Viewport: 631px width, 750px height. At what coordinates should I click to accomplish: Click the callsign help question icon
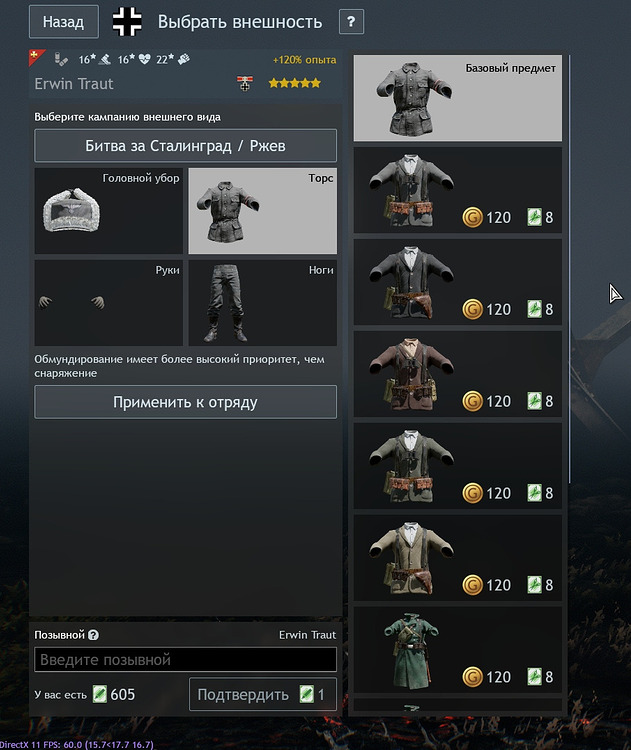(94, 635)
